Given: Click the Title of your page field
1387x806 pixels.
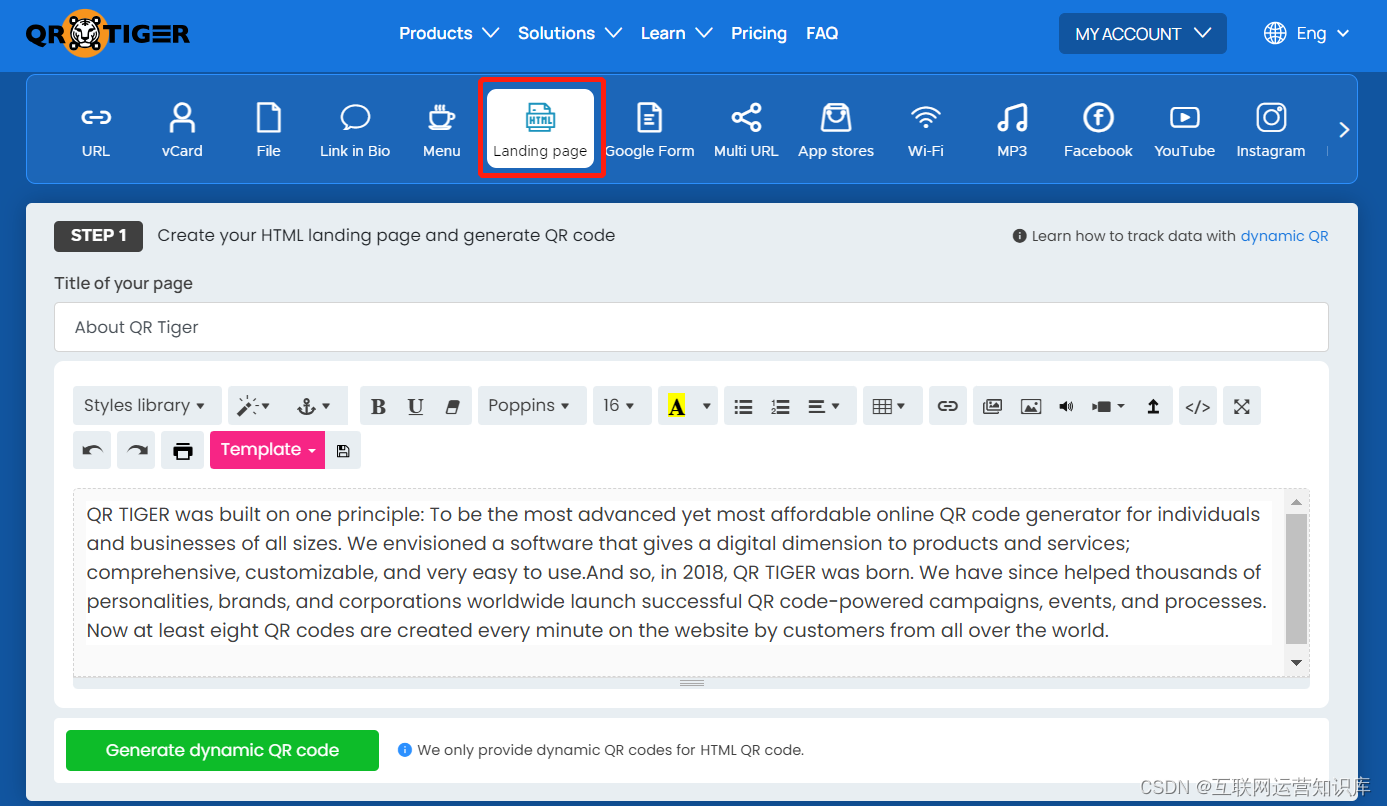Looking at the screenshot, I should pyautogui.click(x=691, y=327).
